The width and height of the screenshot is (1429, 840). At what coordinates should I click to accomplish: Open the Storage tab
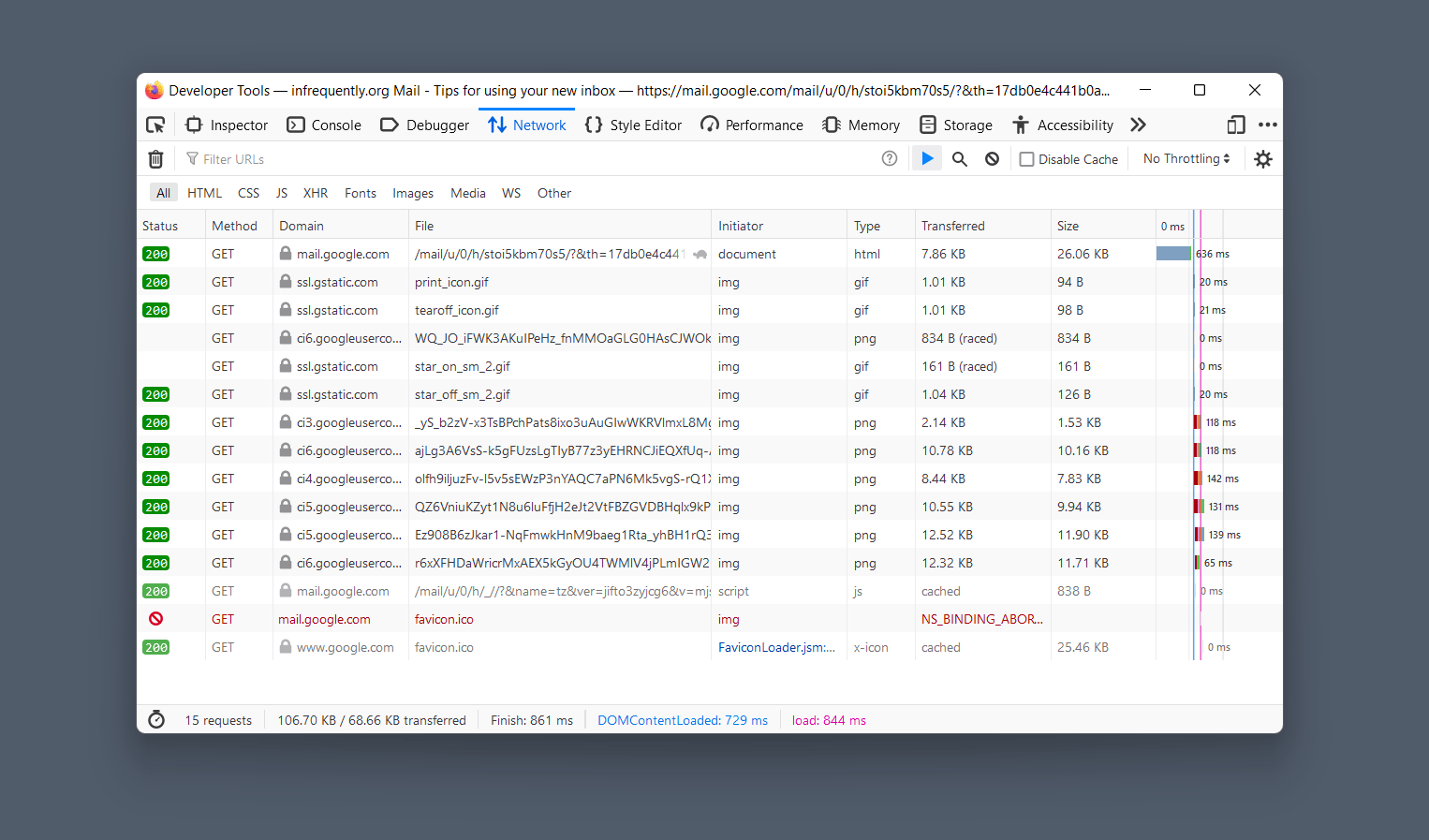coord(956,125)
